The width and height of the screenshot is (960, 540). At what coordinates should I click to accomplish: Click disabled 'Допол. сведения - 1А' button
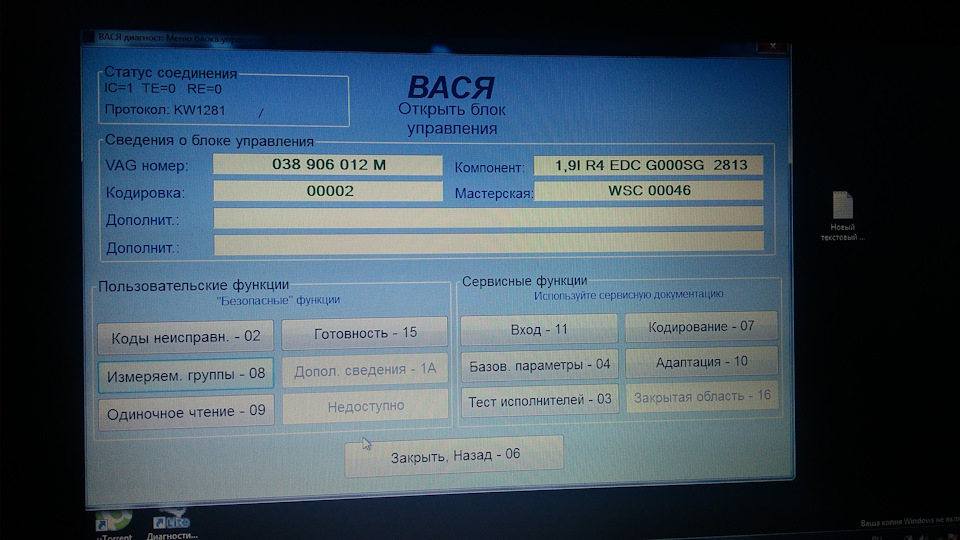coord(365,369)
